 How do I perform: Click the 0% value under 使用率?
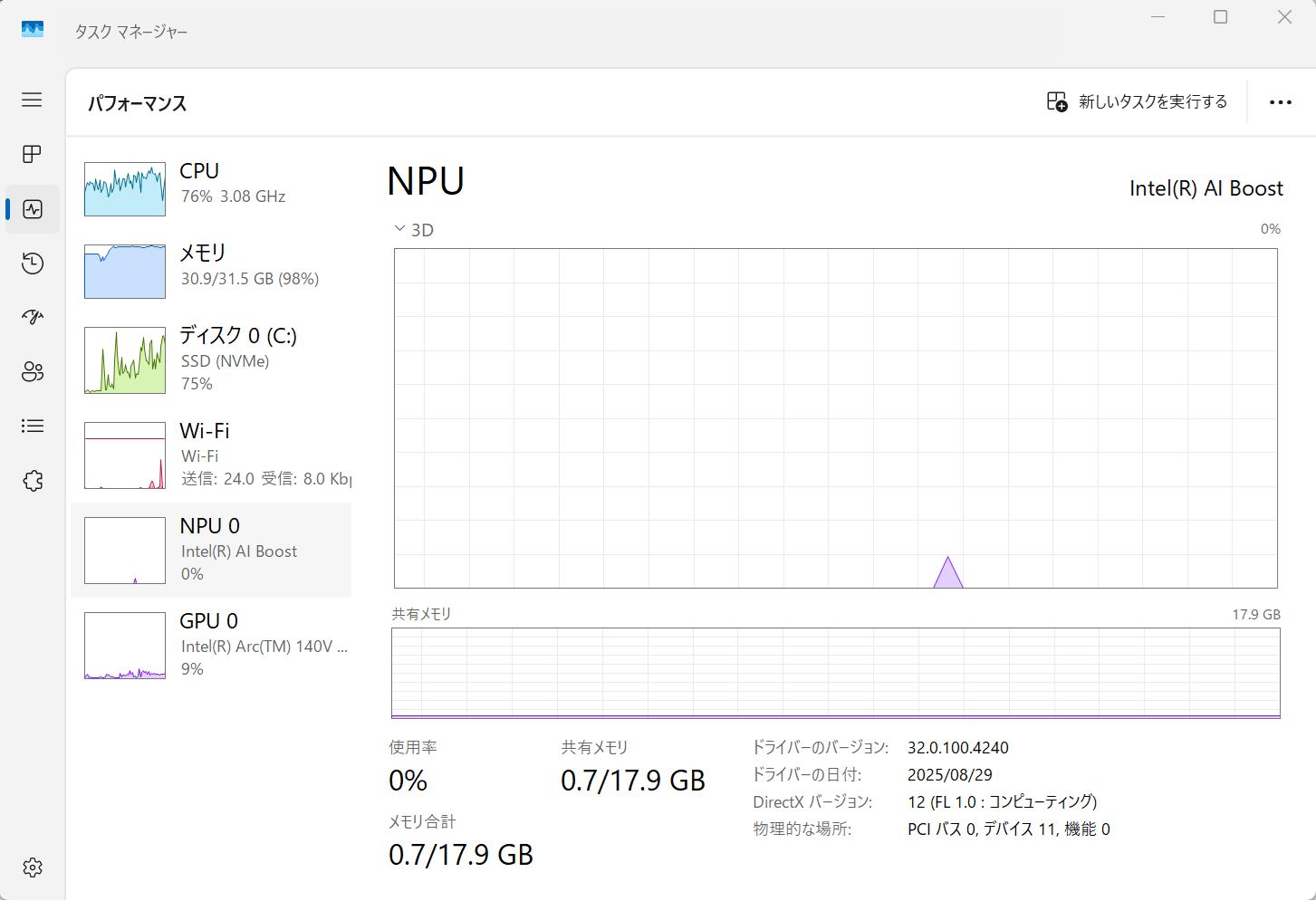point(408,781)
